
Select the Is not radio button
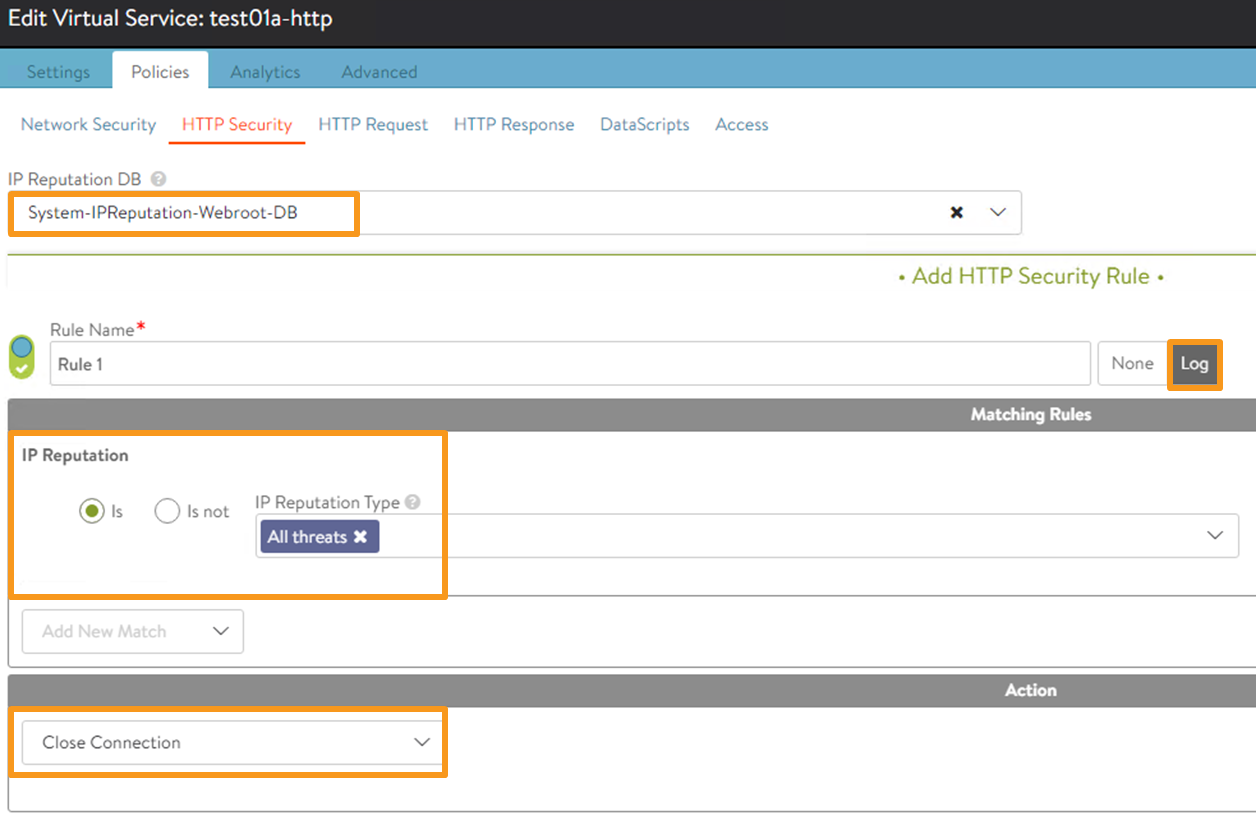point(167,511)
